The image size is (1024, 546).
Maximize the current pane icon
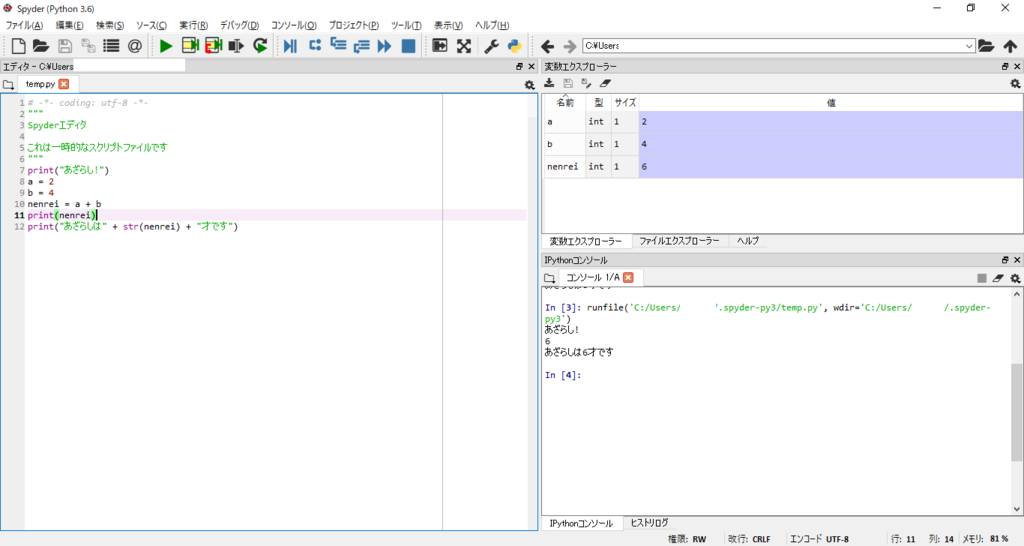point(440,46)
